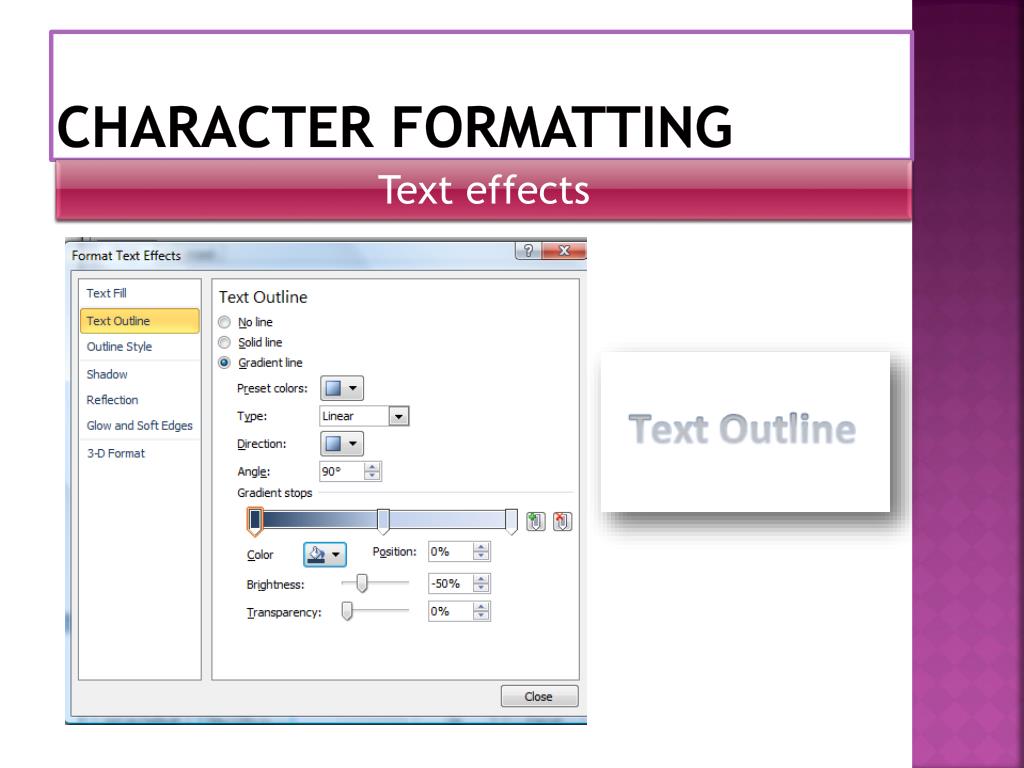Click the Transparency spinner arrows
The width and height of the screenshot is (1024, 768).
[x=481, y=611]
